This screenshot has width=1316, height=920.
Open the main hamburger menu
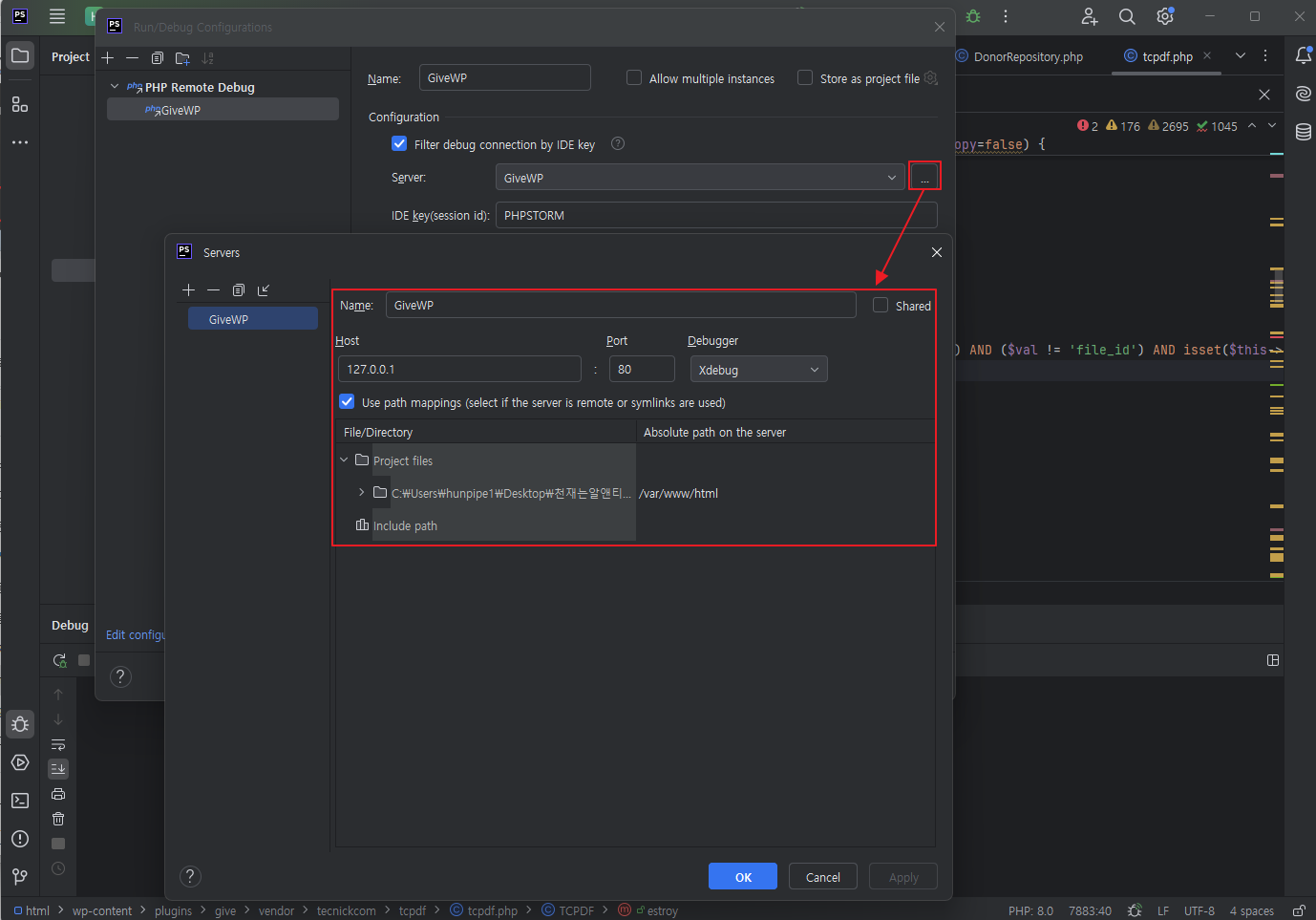(x=57, y=16)
